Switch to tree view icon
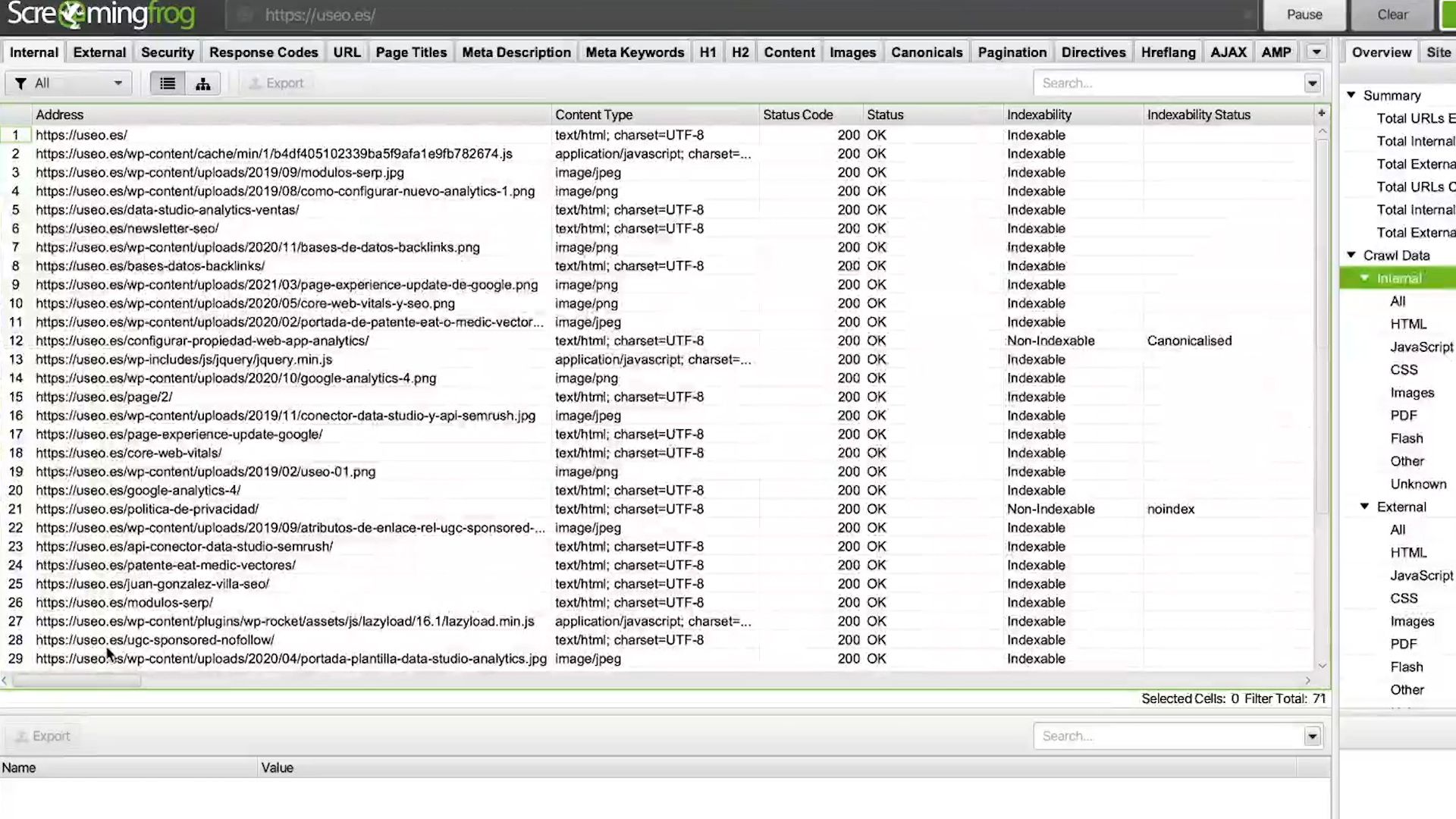 click(x=202, y=83)
